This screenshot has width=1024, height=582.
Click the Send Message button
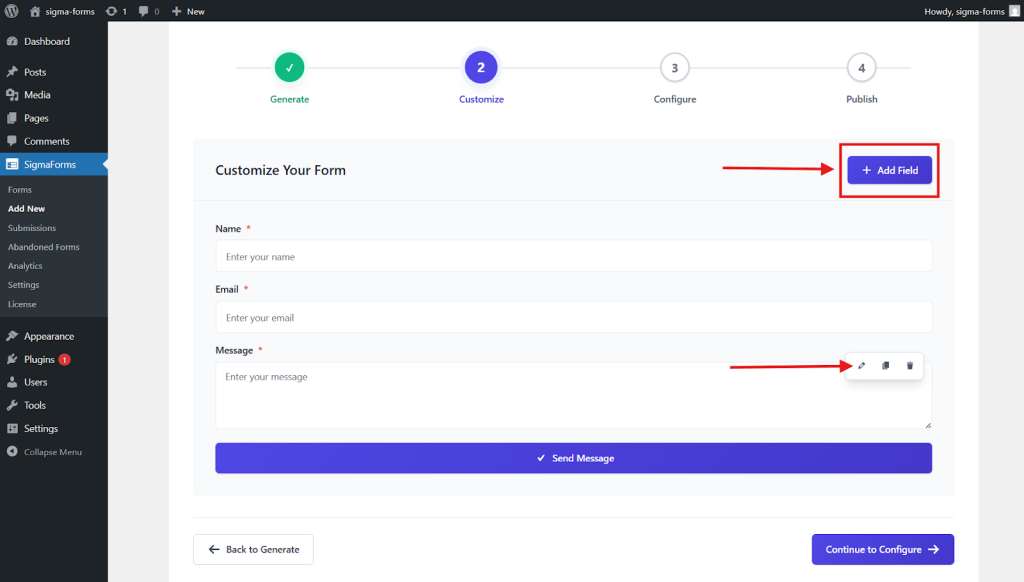(x=573, y=458)
